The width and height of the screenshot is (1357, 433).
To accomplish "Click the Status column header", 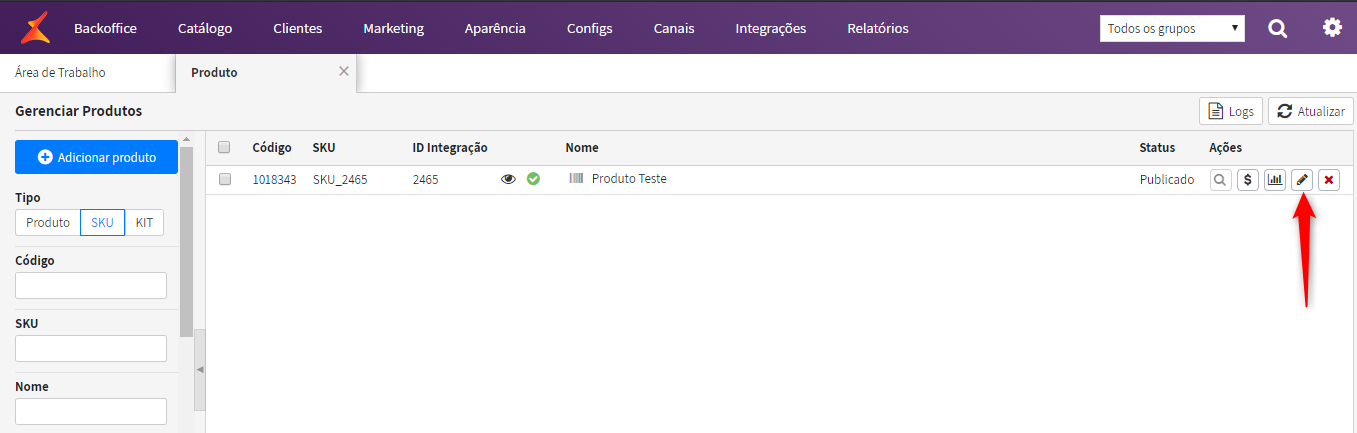I will coord(1157,147).
